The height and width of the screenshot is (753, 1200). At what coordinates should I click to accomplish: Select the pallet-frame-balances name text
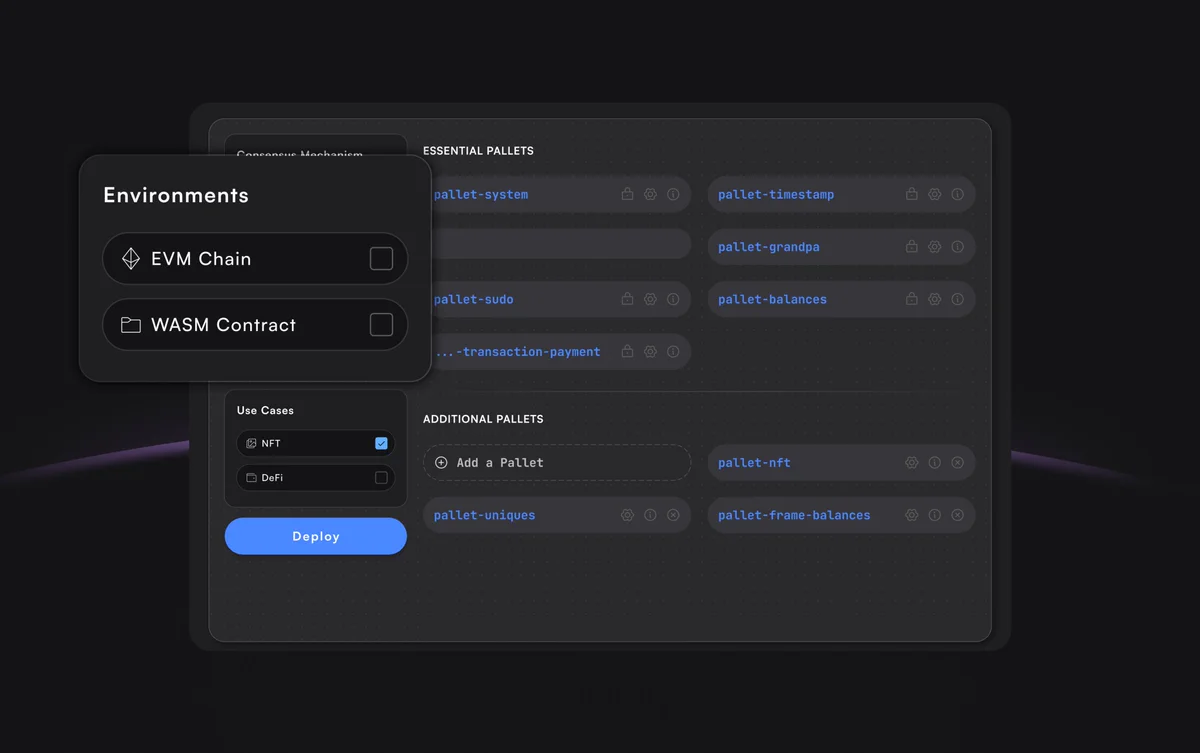(x=794, y=516)
